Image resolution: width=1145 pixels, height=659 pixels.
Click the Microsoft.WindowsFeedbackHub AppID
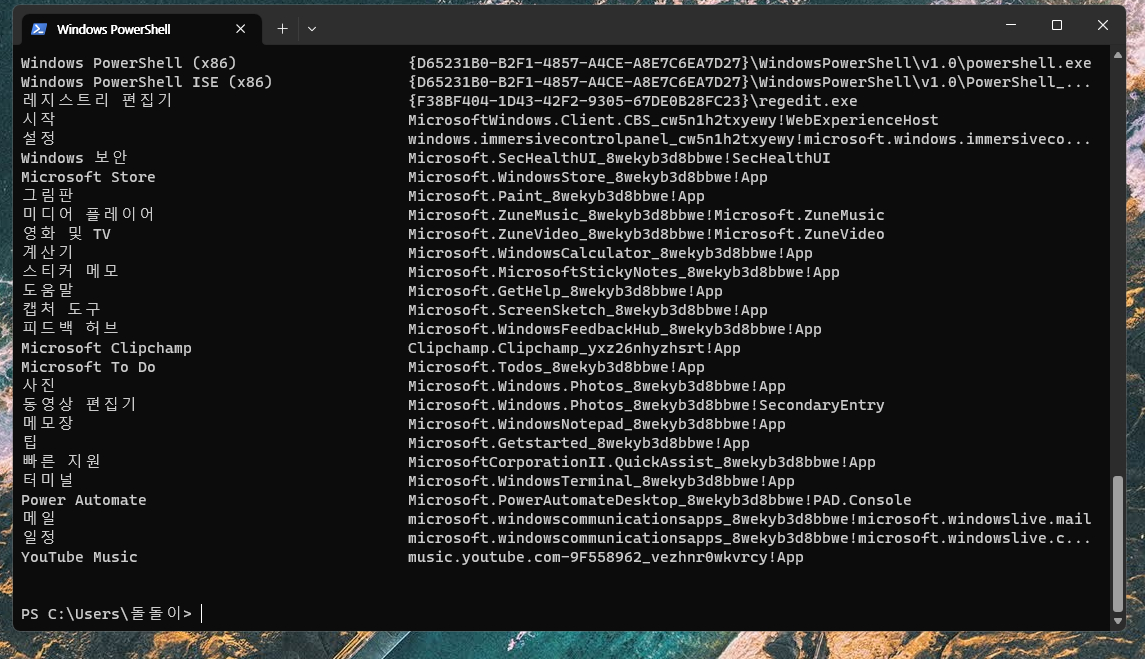click(x=614, y=329)
